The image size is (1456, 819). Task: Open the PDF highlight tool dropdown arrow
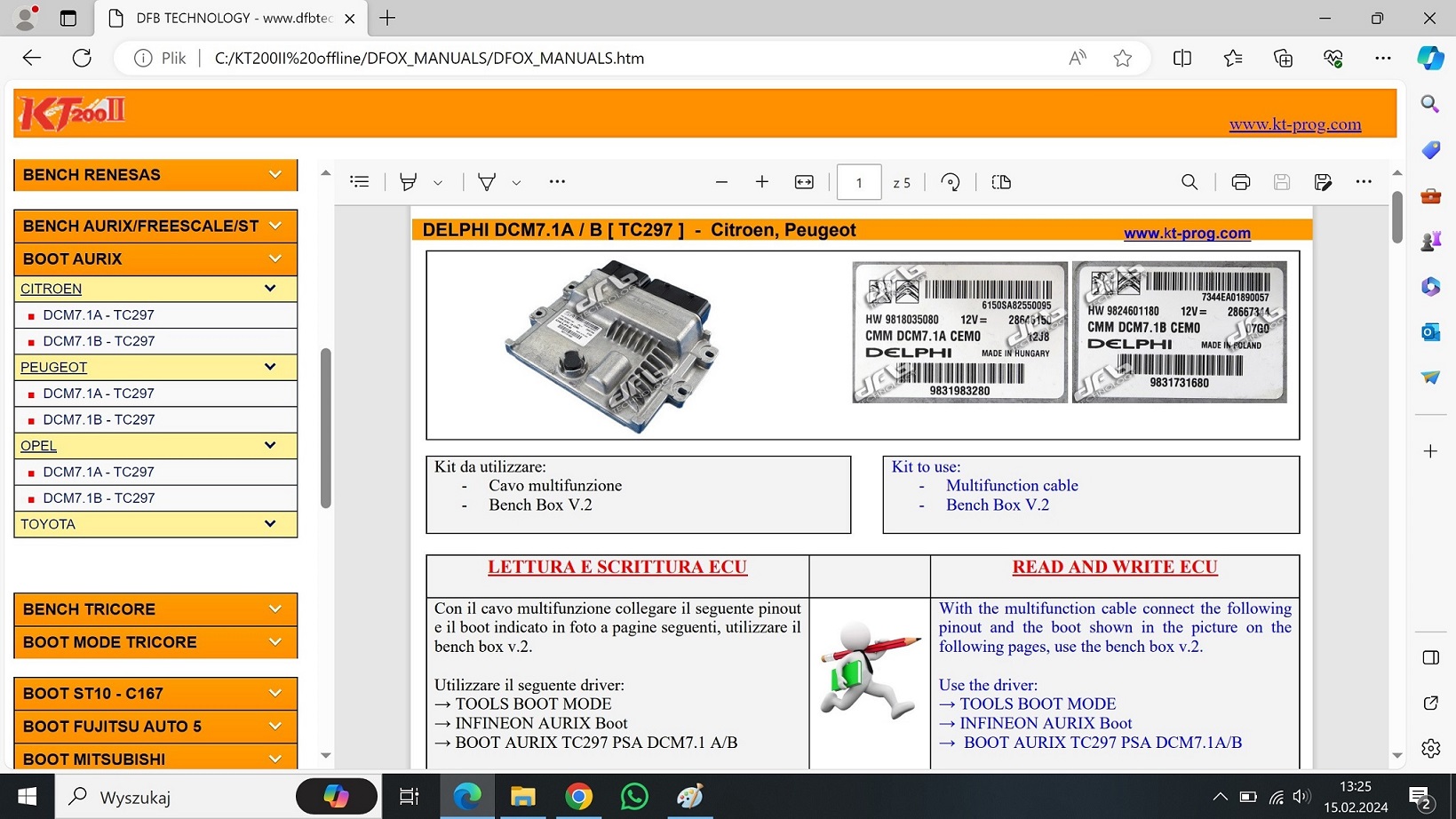pos(438,183)
